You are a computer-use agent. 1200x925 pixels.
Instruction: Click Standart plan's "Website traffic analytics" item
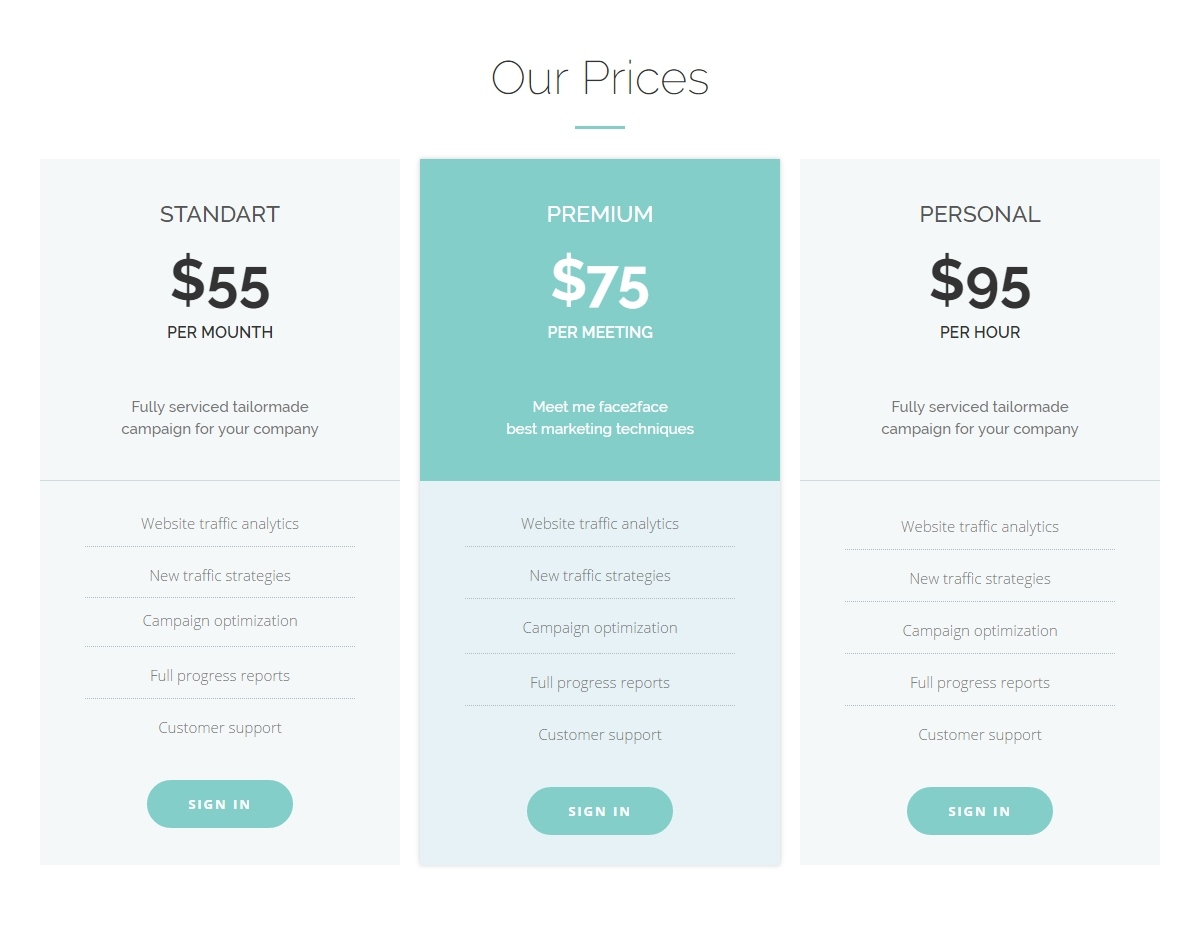point(220,523)
